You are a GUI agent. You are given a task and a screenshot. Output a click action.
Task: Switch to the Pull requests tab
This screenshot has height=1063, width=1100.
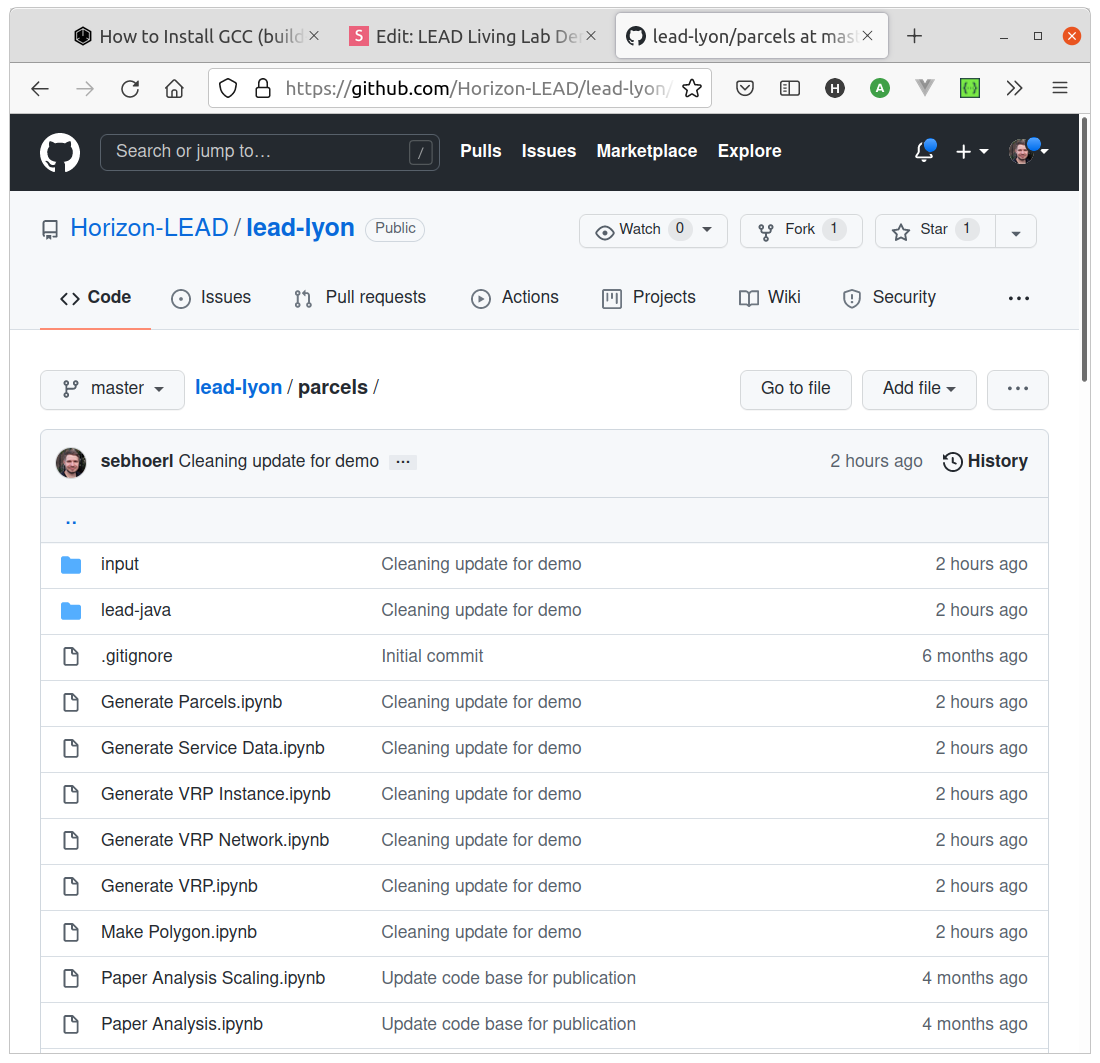(360, 297)
